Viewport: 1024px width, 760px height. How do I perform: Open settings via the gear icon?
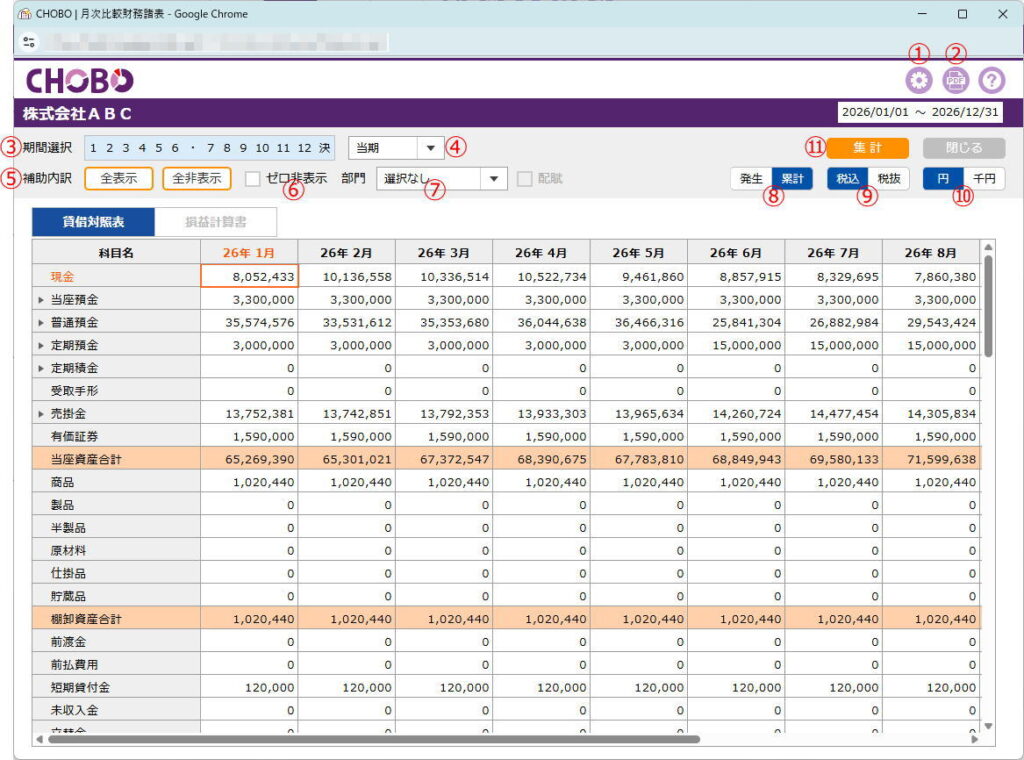coord(917,81)
